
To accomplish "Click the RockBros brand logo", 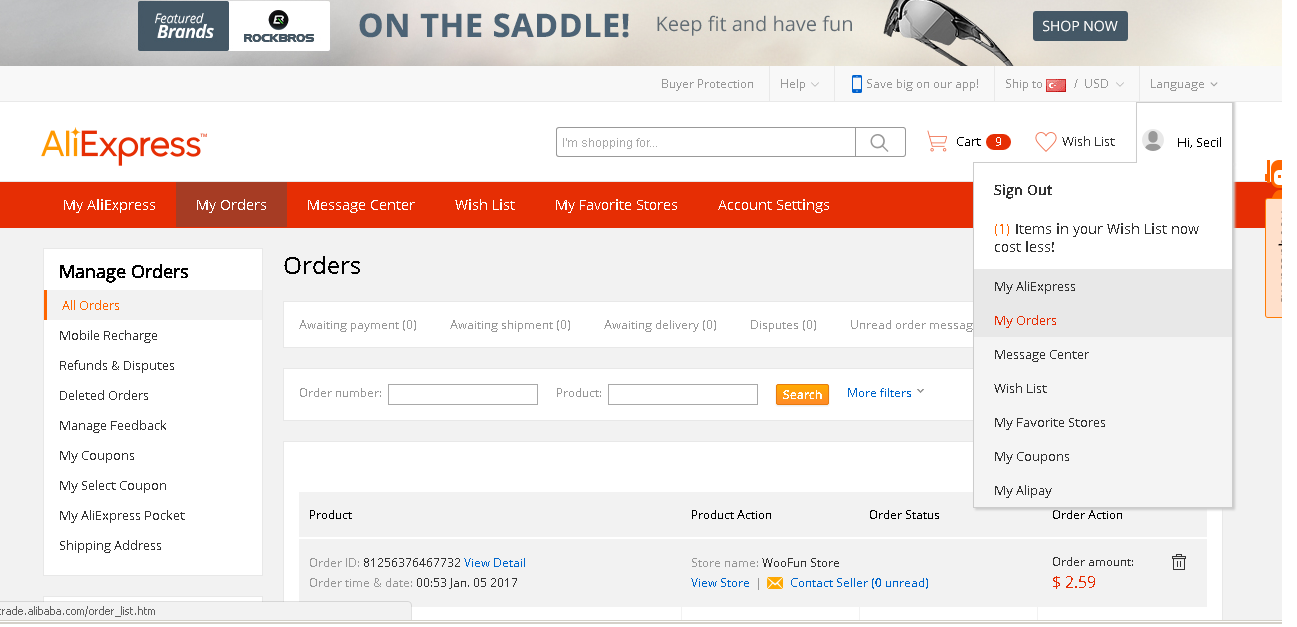I will pos(279,26).
